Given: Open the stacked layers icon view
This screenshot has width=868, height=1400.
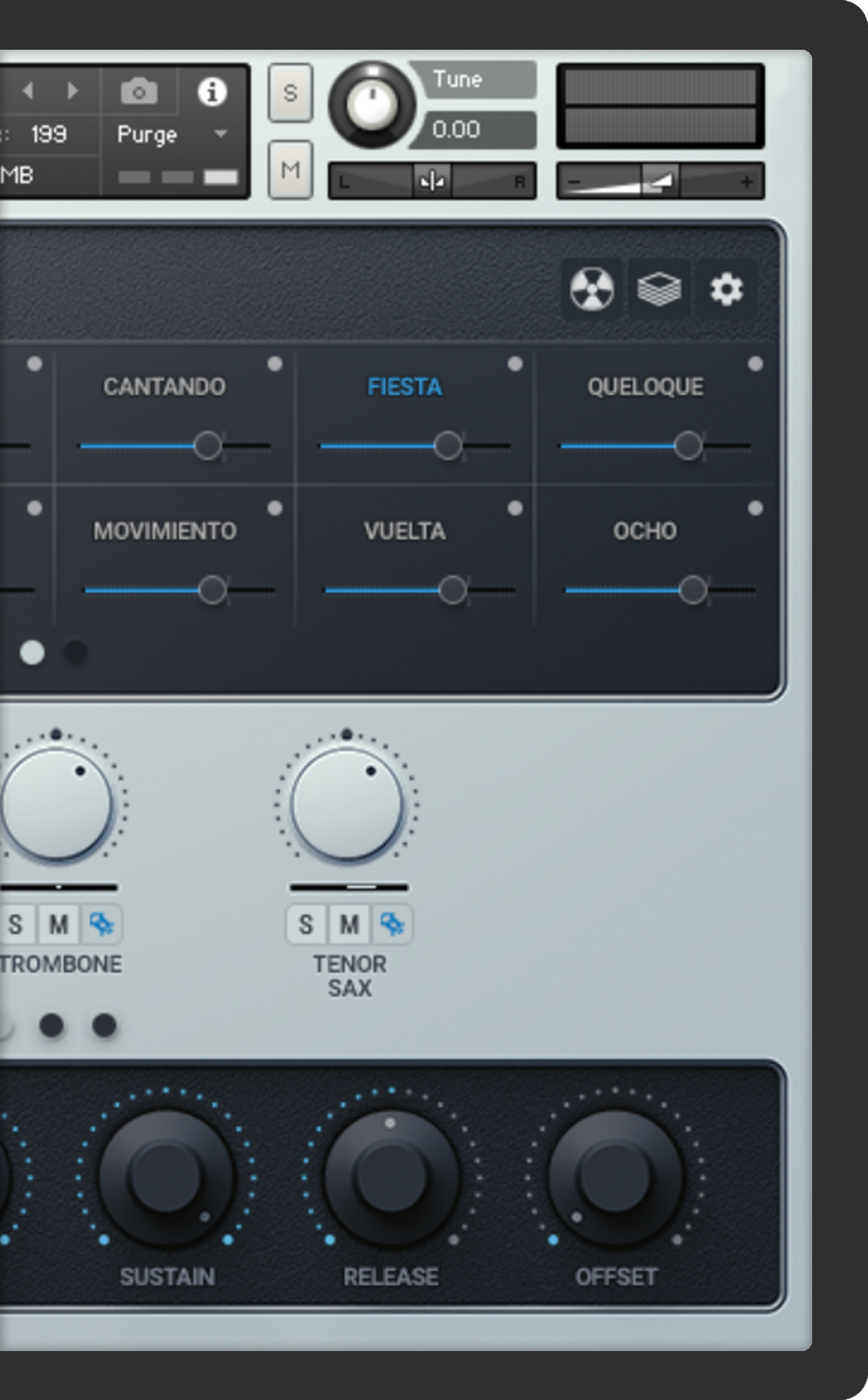Looking at the screenshot, I should (x=659, y=289).
